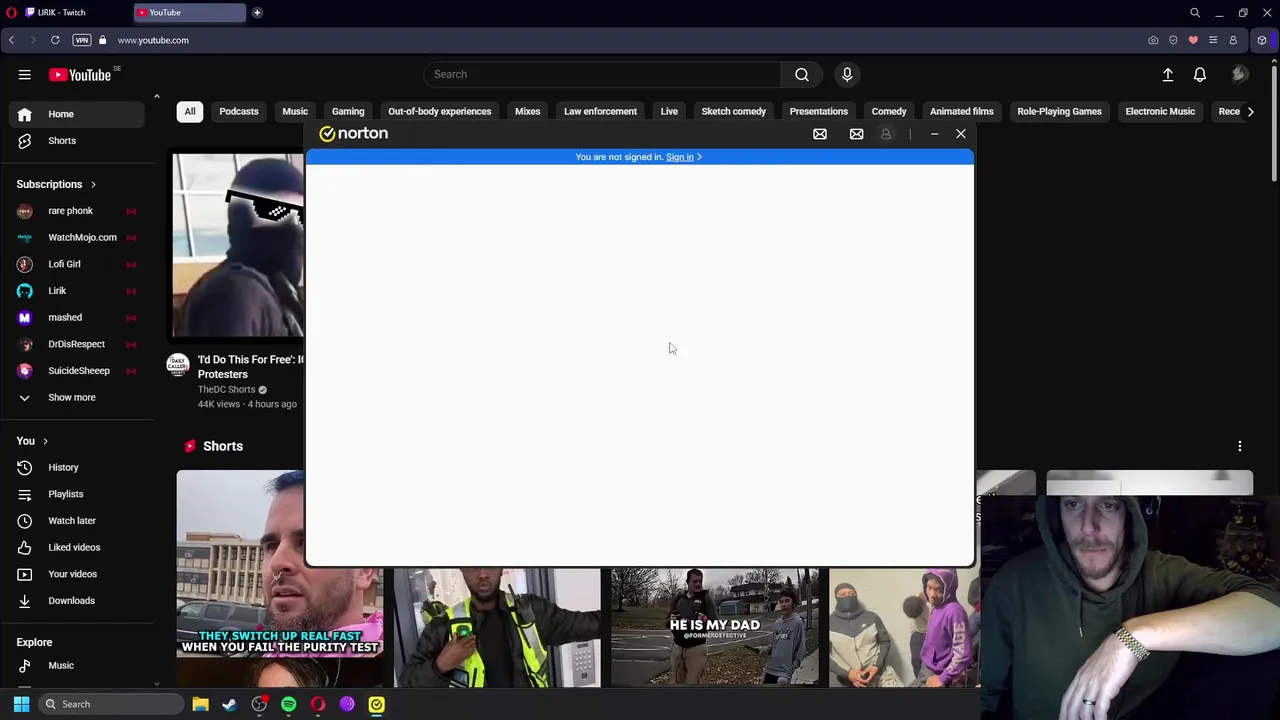The height and width of the screenshot is (720, 1280).
Task: Open Shorts shelf three-dot menu
Action: [x=1240, y=446]
